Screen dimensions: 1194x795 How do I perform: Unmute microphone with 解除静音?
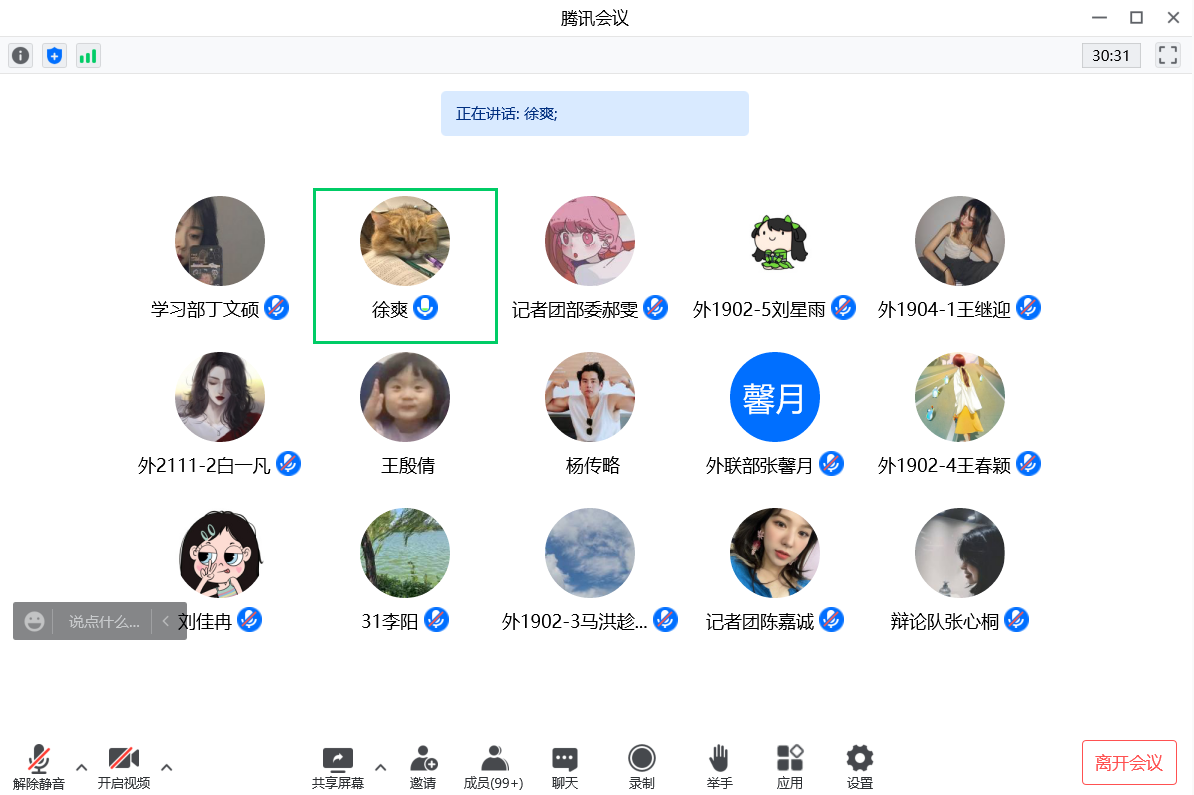point(39,768)
